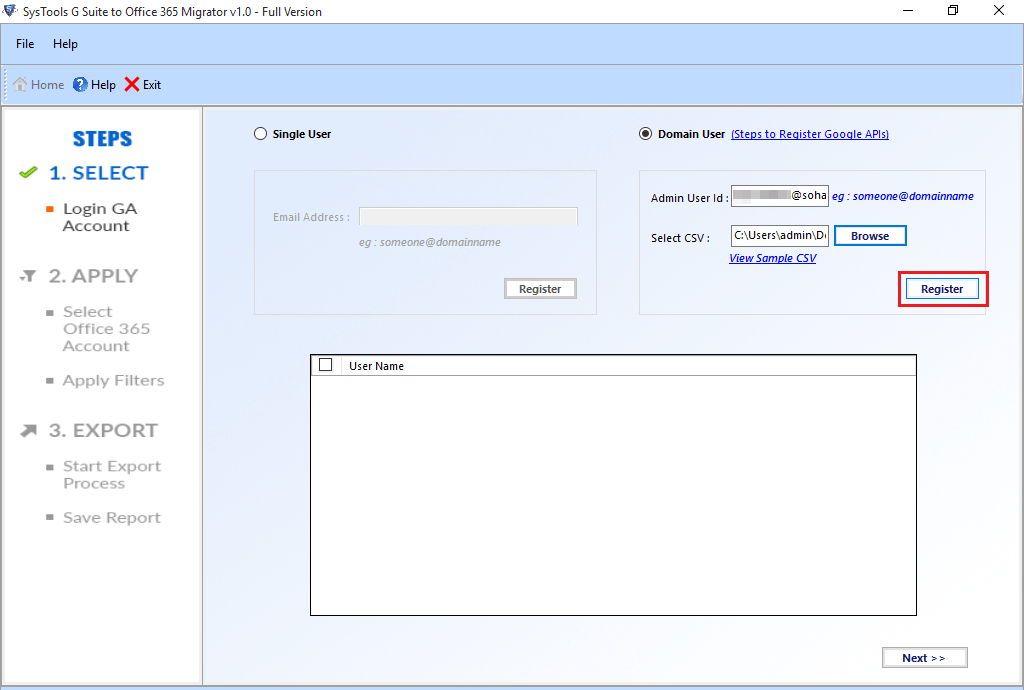Click the STEPS panel title
Screen dimensions: 1024x690
pyautogui.click(x=103, y=138)
